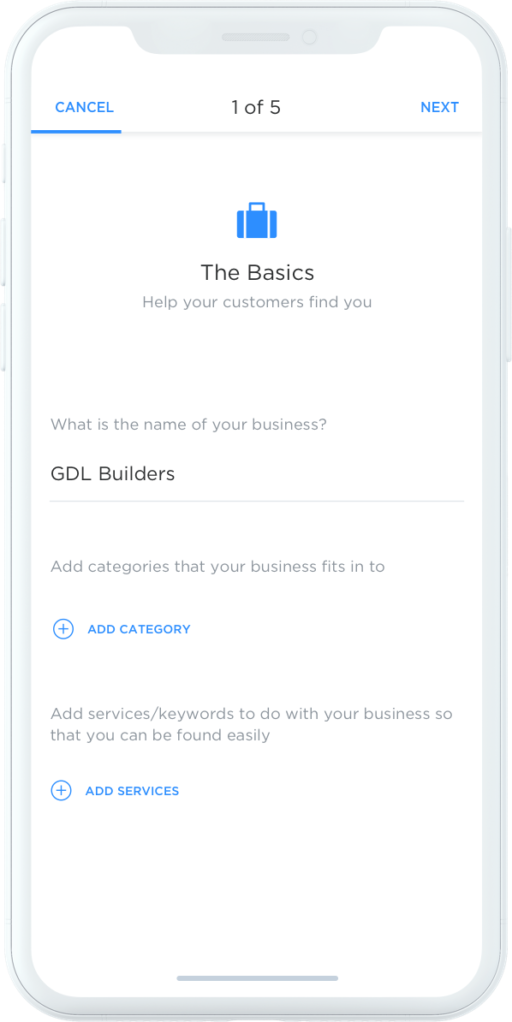Click the ADD SERVICES text link
The image size is (512, 1022).
(x=132, y=791)
